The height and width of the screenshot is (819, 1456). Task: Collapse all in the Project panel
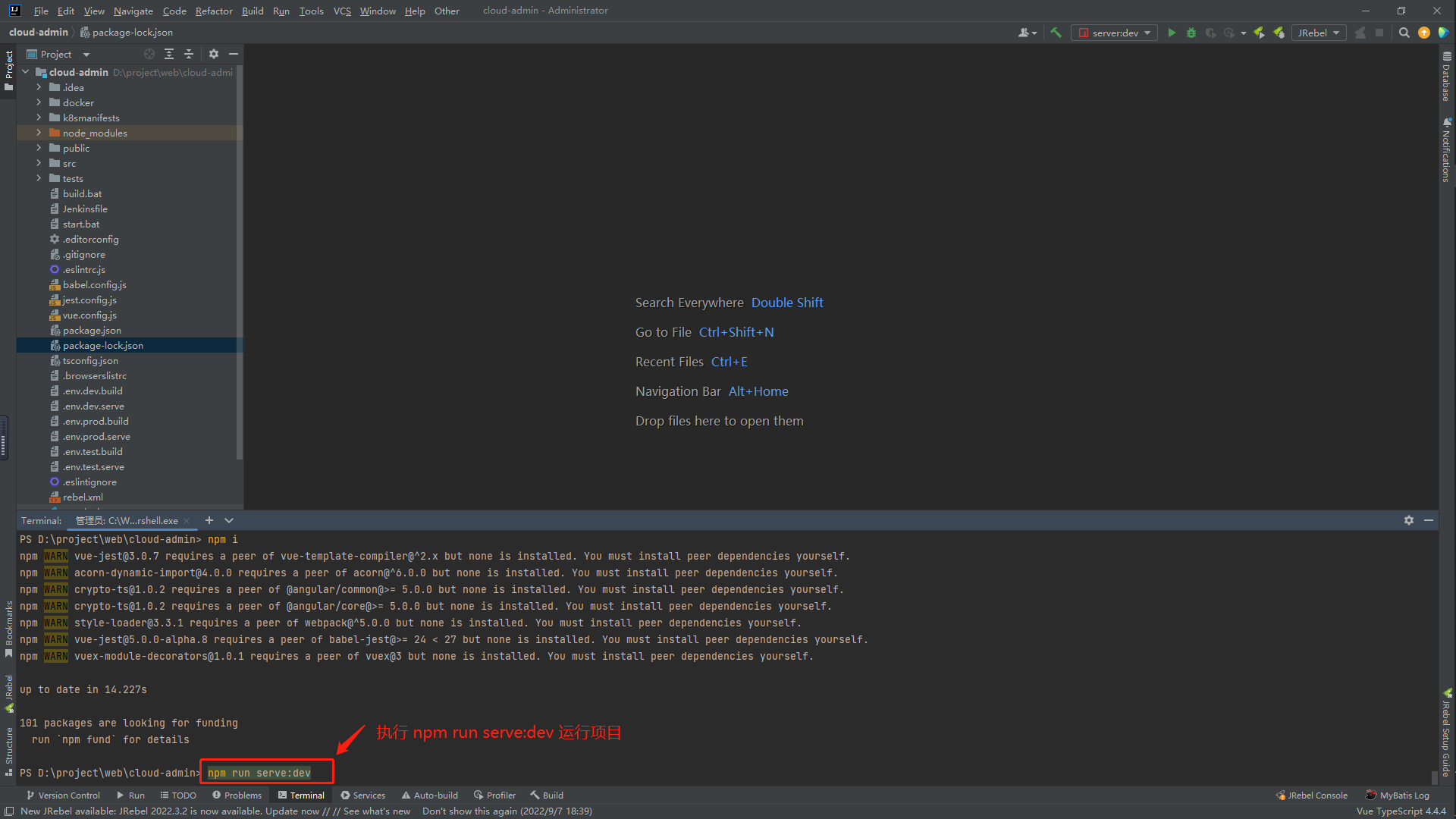coord(189,54)
